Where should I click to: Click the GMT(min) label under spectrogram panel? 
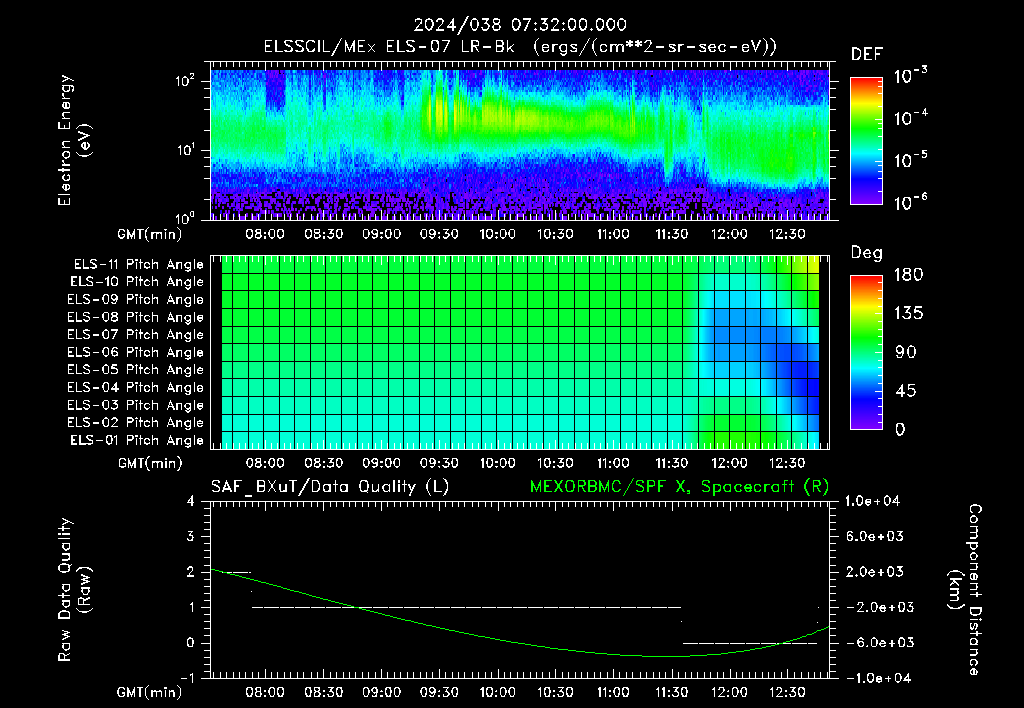(x=150, y=234)
